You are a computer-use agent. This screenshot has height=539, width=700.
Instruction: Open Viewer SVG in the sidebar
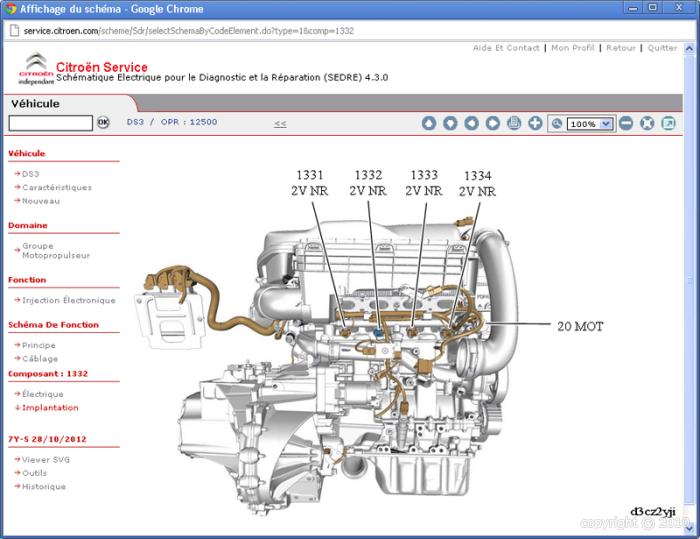[x=46, y=460]
